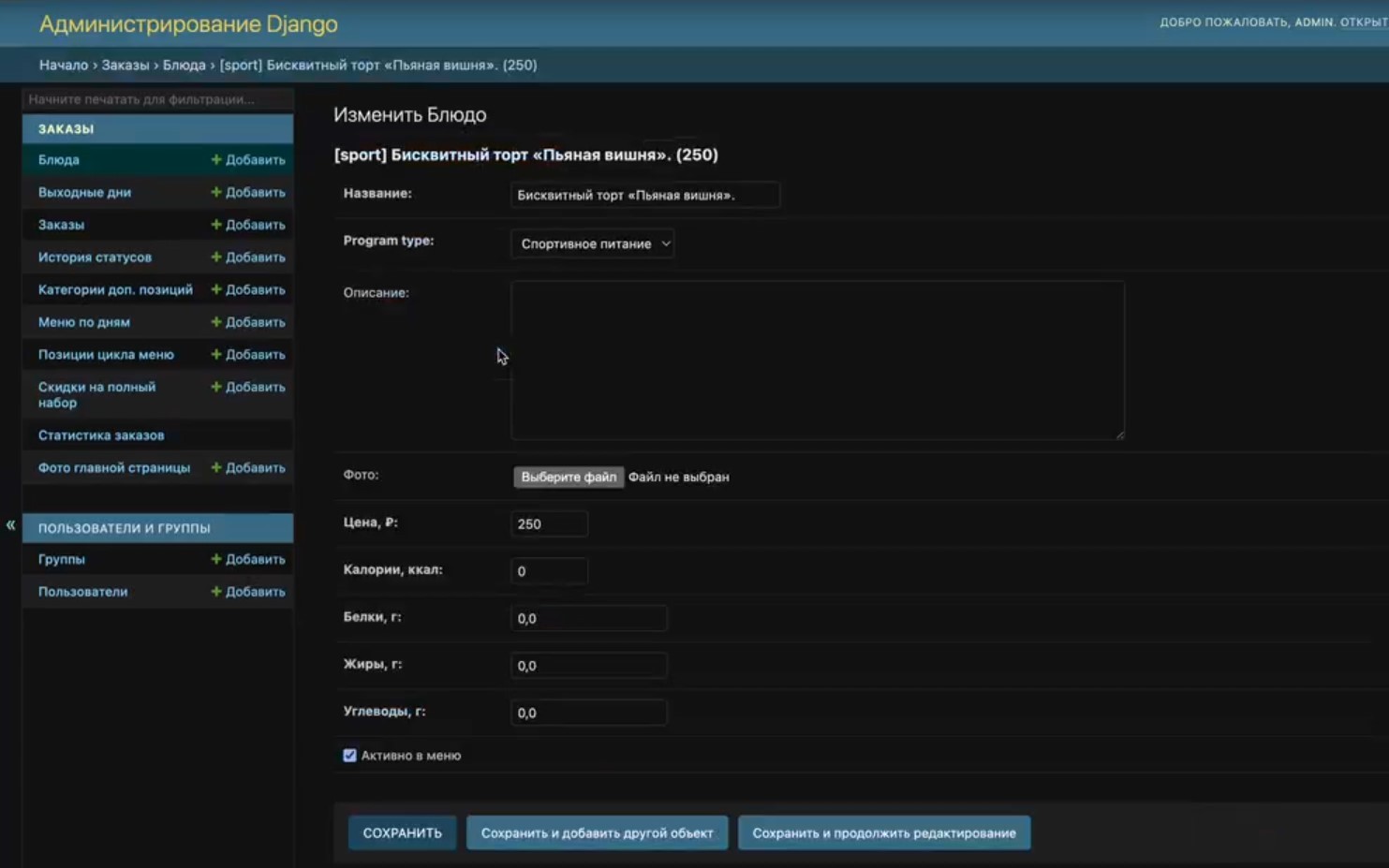Click the plus icon beside Группы
This screenshot has width=1389, height=868.
216,559
